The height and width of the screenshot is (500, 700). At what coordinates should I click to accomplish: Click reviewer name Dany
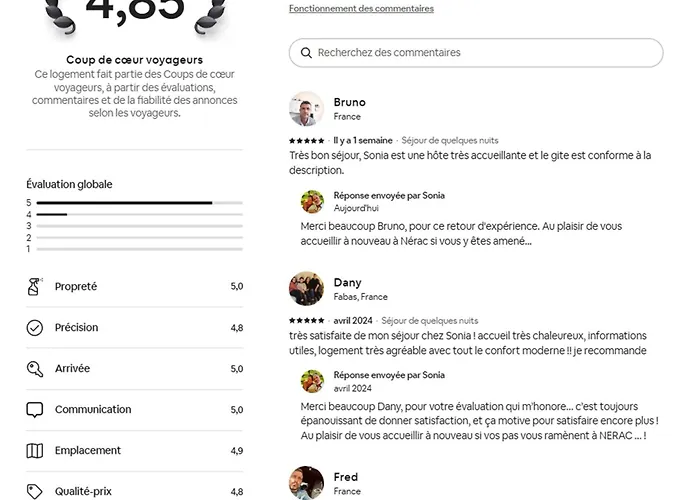(x=347, y=283)
